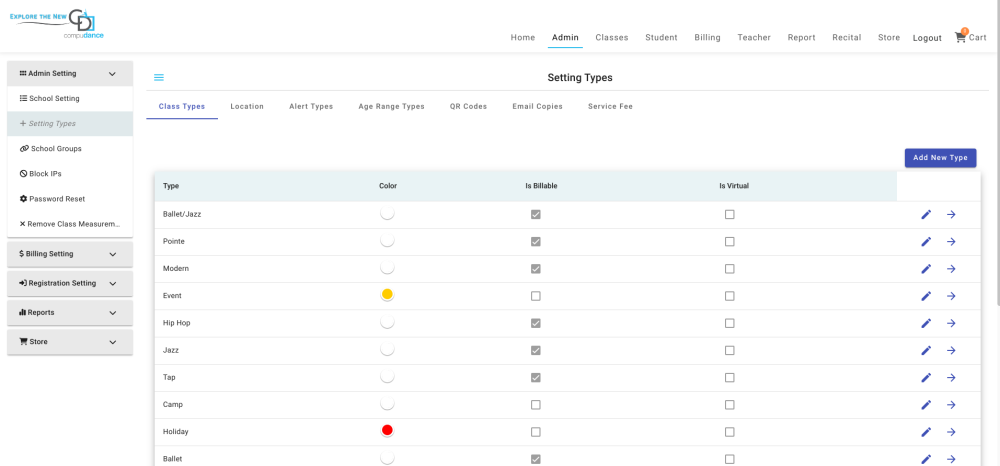Expand the Billing Setting section
The width and height of the screenshot is (1000, 466).
(69, 254)
